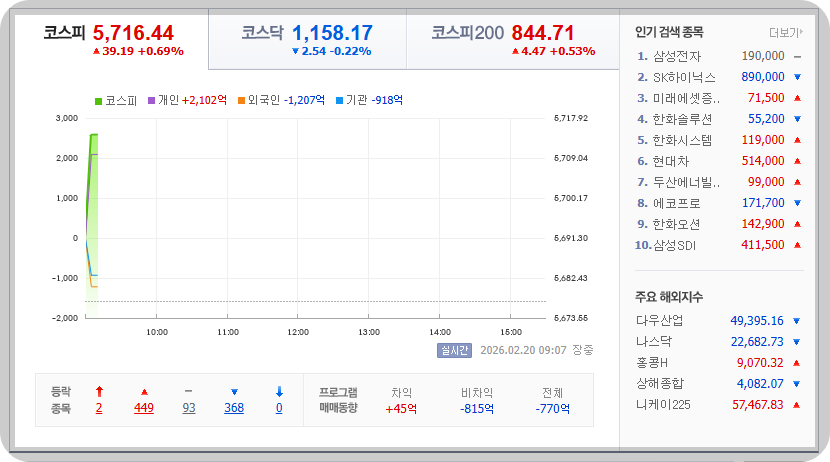
Task: Select the 코스피 index tab
Action: [112, 40]
